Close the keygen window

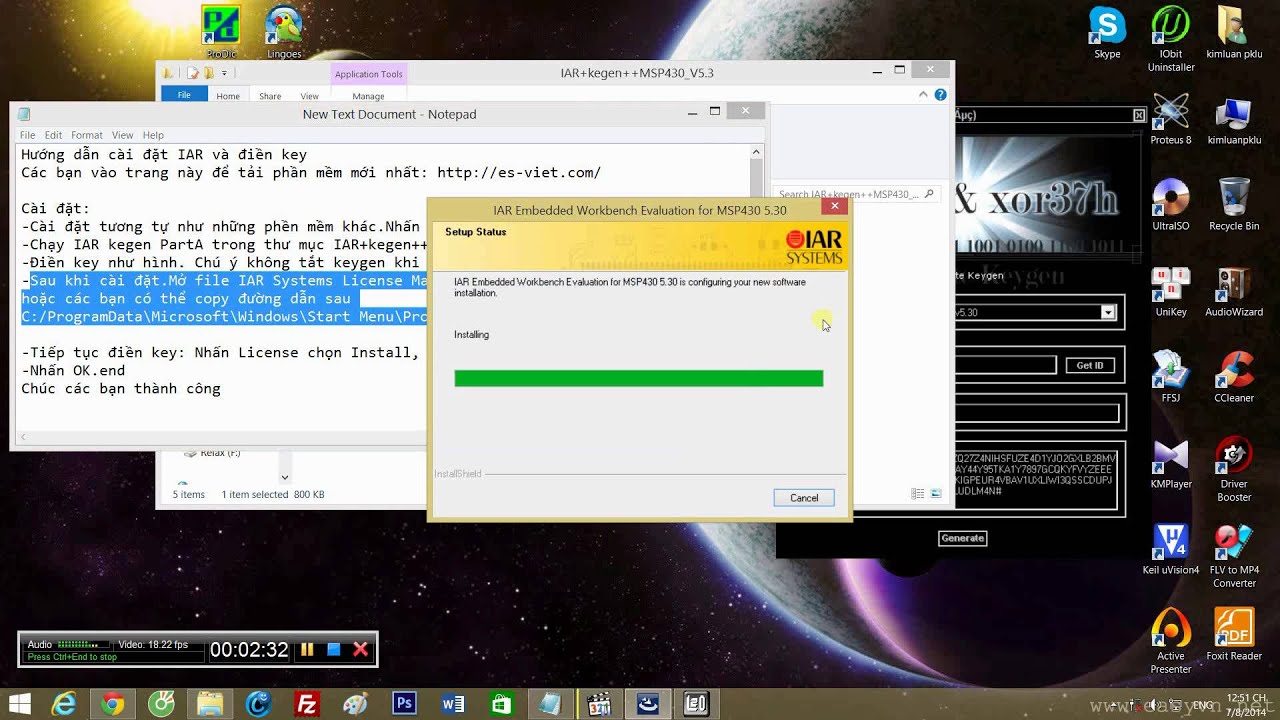tap(1139, 116)
